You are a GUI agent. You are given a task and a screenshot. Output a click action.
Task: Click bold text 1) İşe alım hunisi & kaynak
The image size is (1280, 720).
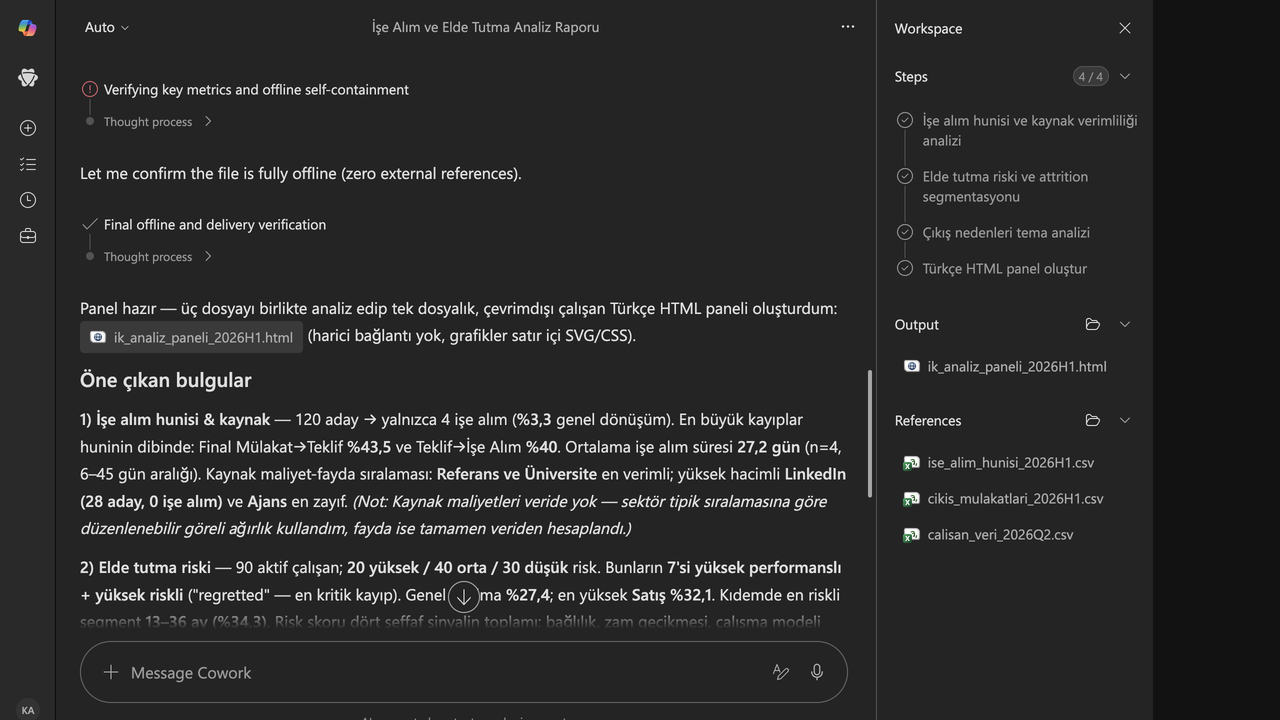pyautogui.click(x=175, y=419)
